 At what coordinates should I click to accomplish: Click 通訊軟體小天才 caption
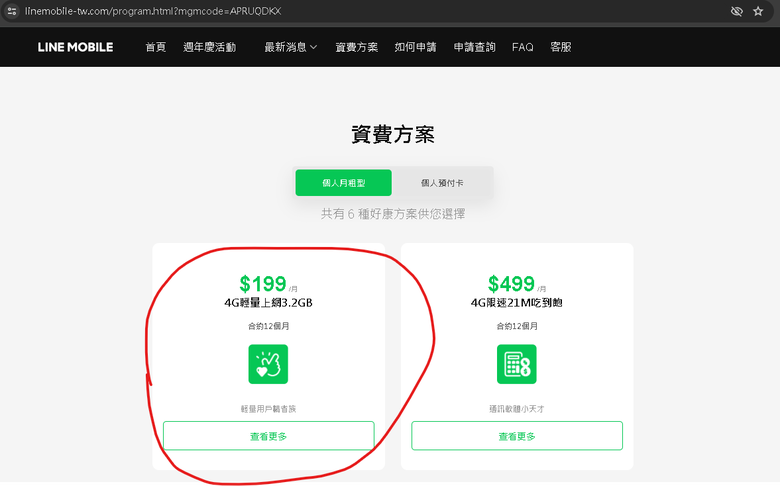[x=517, y=409]
